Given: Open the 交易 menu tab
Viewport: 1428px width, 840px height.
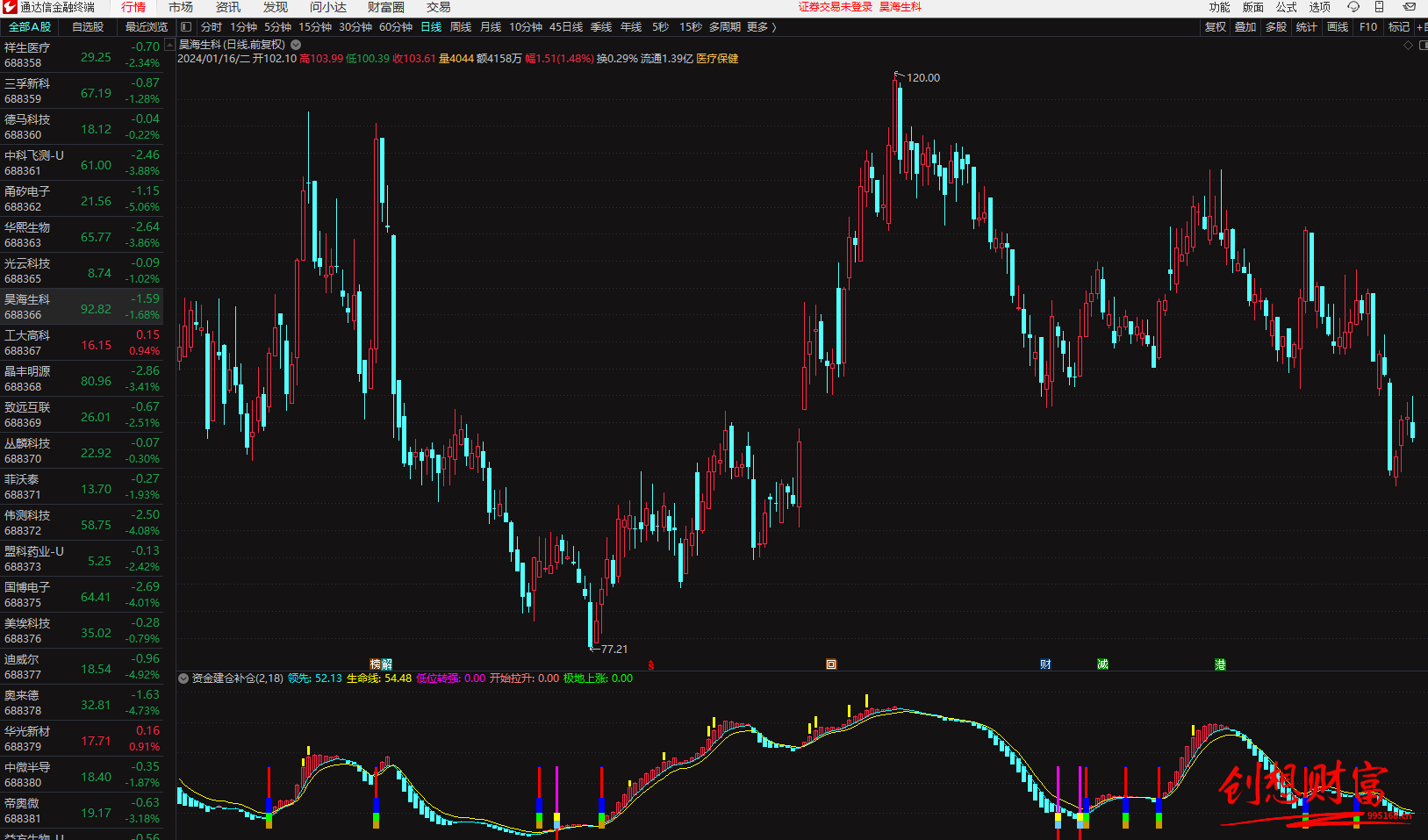Looking at the screenshot, I should [x=439, y=7].
